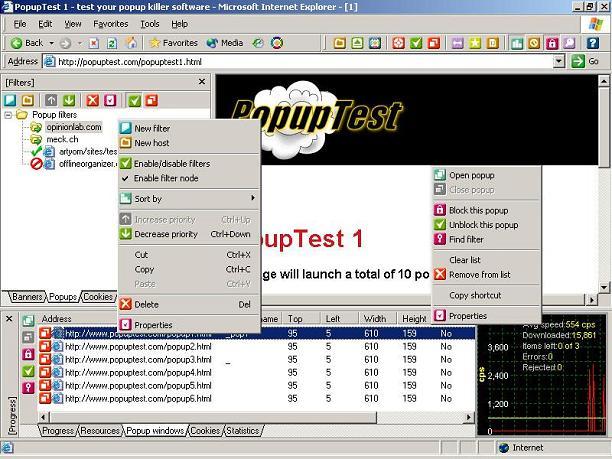Toggle Enable/disable filters in context menu
612x459 pixels.
coord(189,164)
